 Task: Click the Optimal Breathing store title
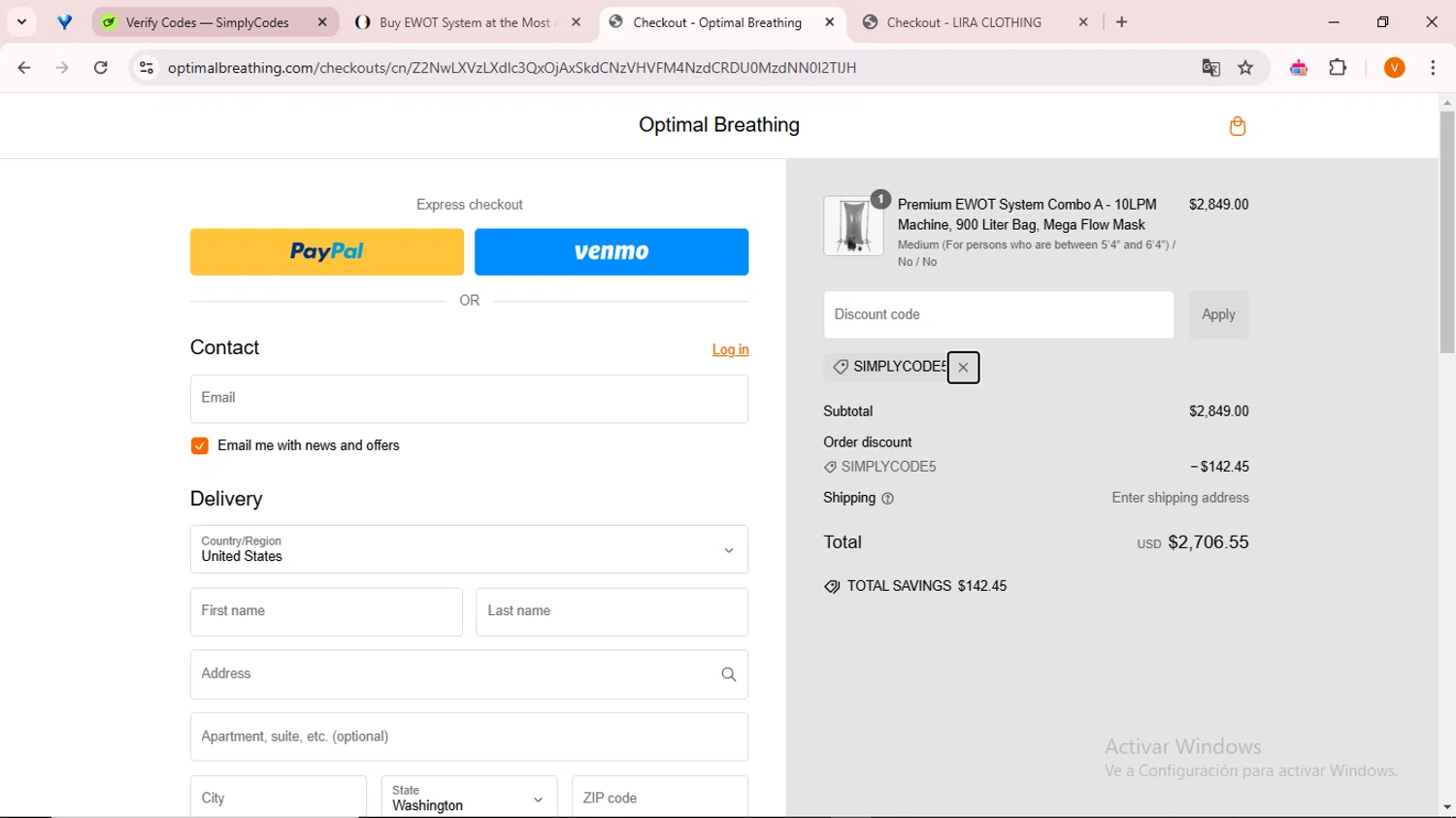[719, 125]
